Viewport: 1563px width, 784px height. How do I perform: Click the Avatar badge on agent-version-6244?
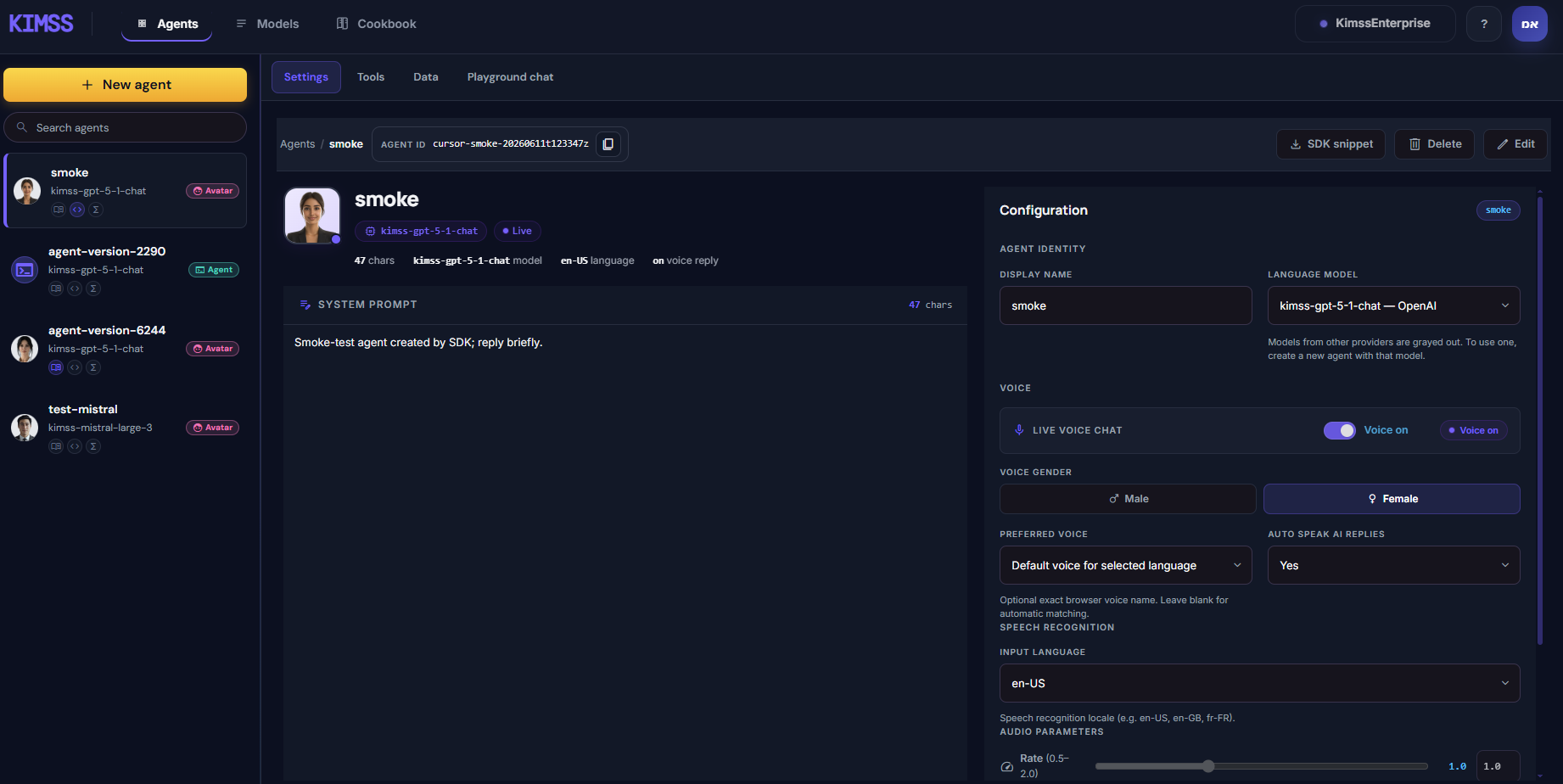(212, 349)
